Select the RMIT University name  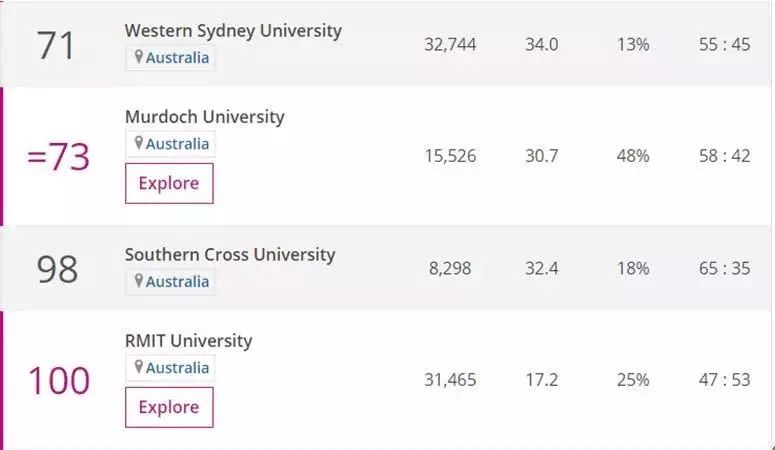point(188,341)
